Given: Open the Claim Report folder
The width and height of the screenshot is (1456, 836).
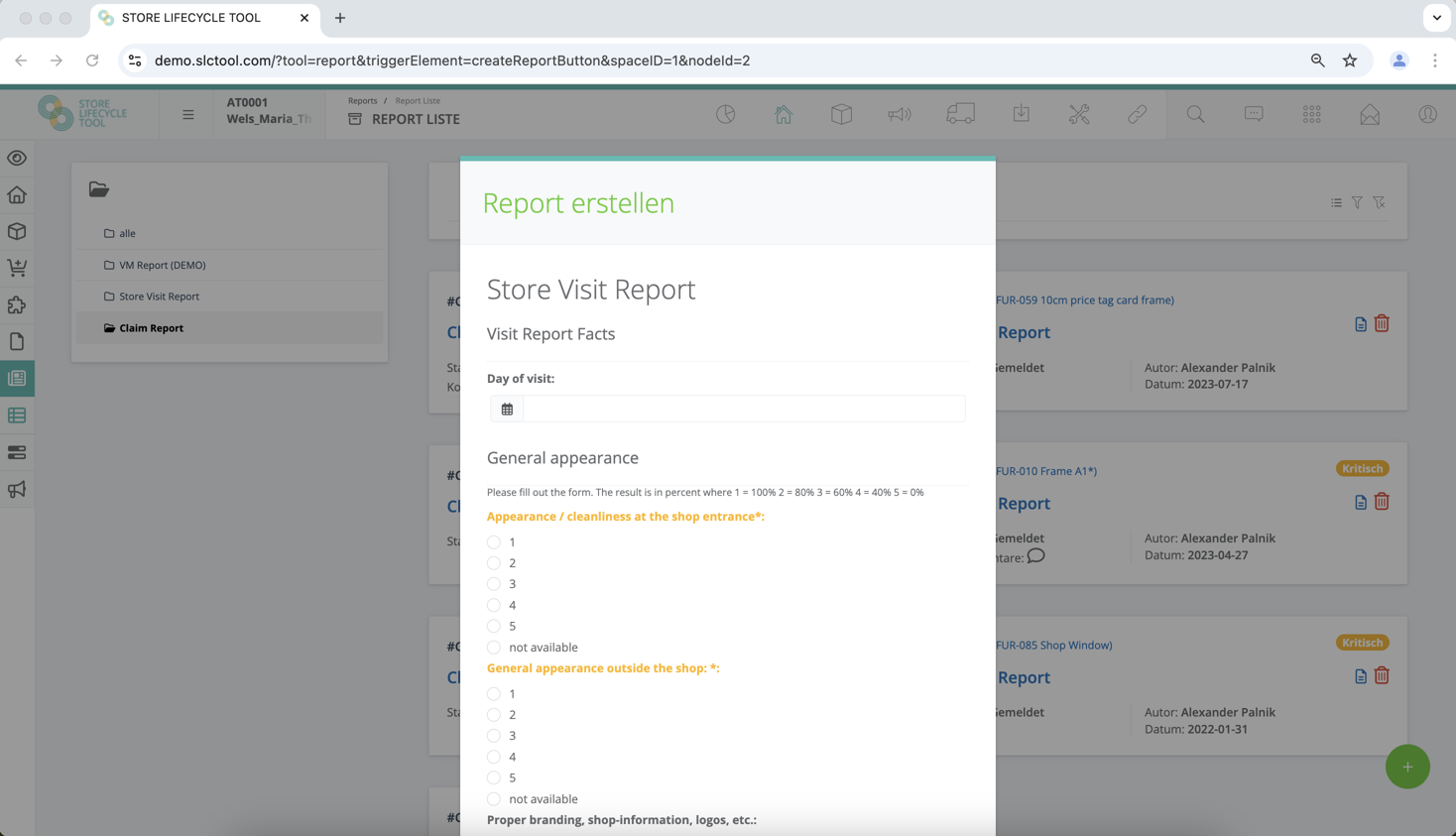Looking at the screenshot, I should pyautogui.click(x=151, y=328).
